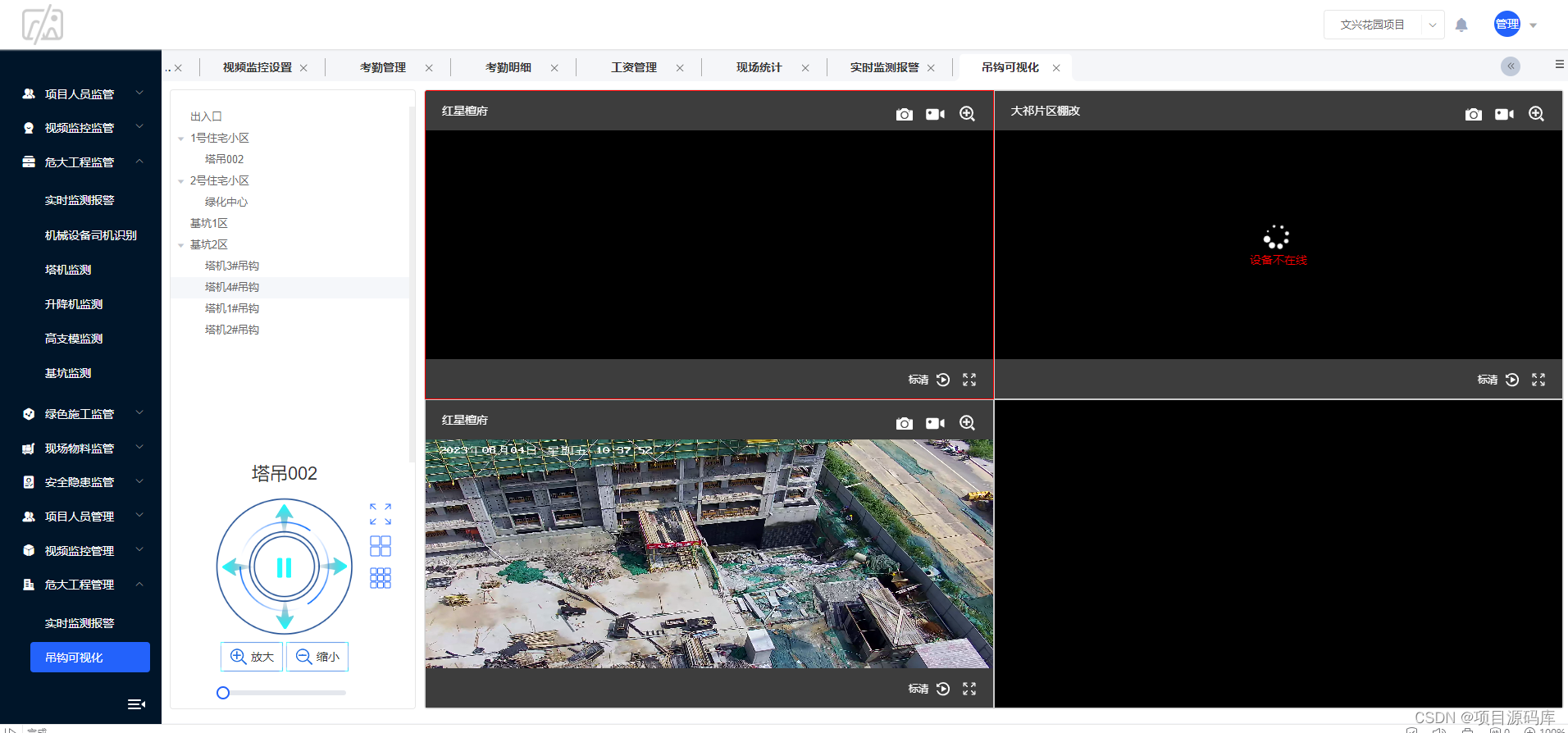This screenshot has height=733, width=1568.
Task: Take a snapshot in the red-bordered 红星檀府 panel
Action: click(904, 114)
